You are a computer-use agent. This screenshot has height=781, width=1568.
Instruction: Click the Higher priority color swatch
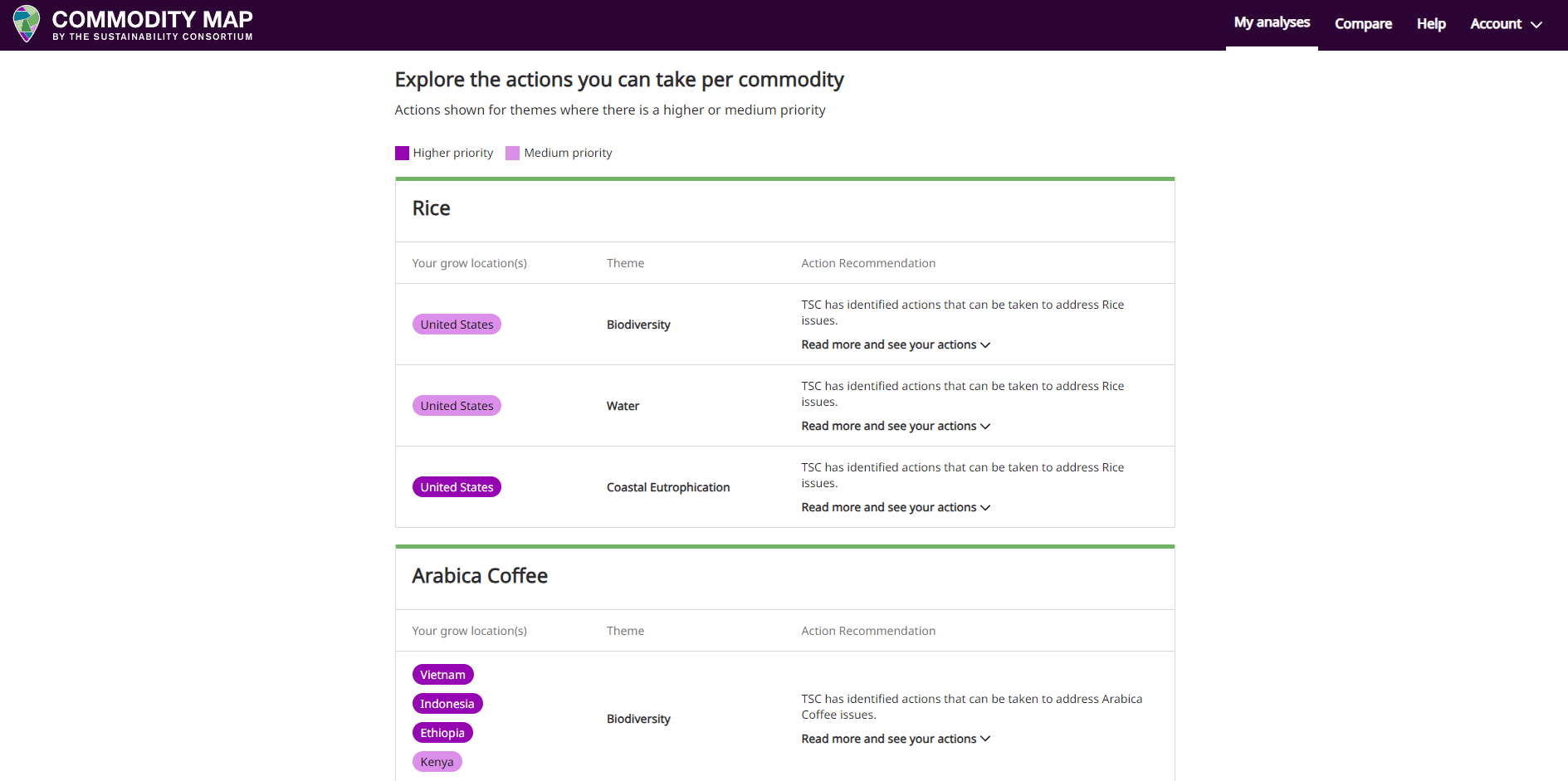point(402,153)
